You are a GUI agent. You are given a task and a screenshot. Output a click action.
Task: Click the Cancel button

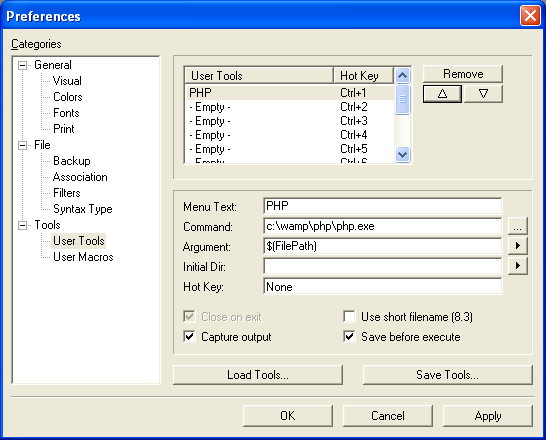click(388, 416)
